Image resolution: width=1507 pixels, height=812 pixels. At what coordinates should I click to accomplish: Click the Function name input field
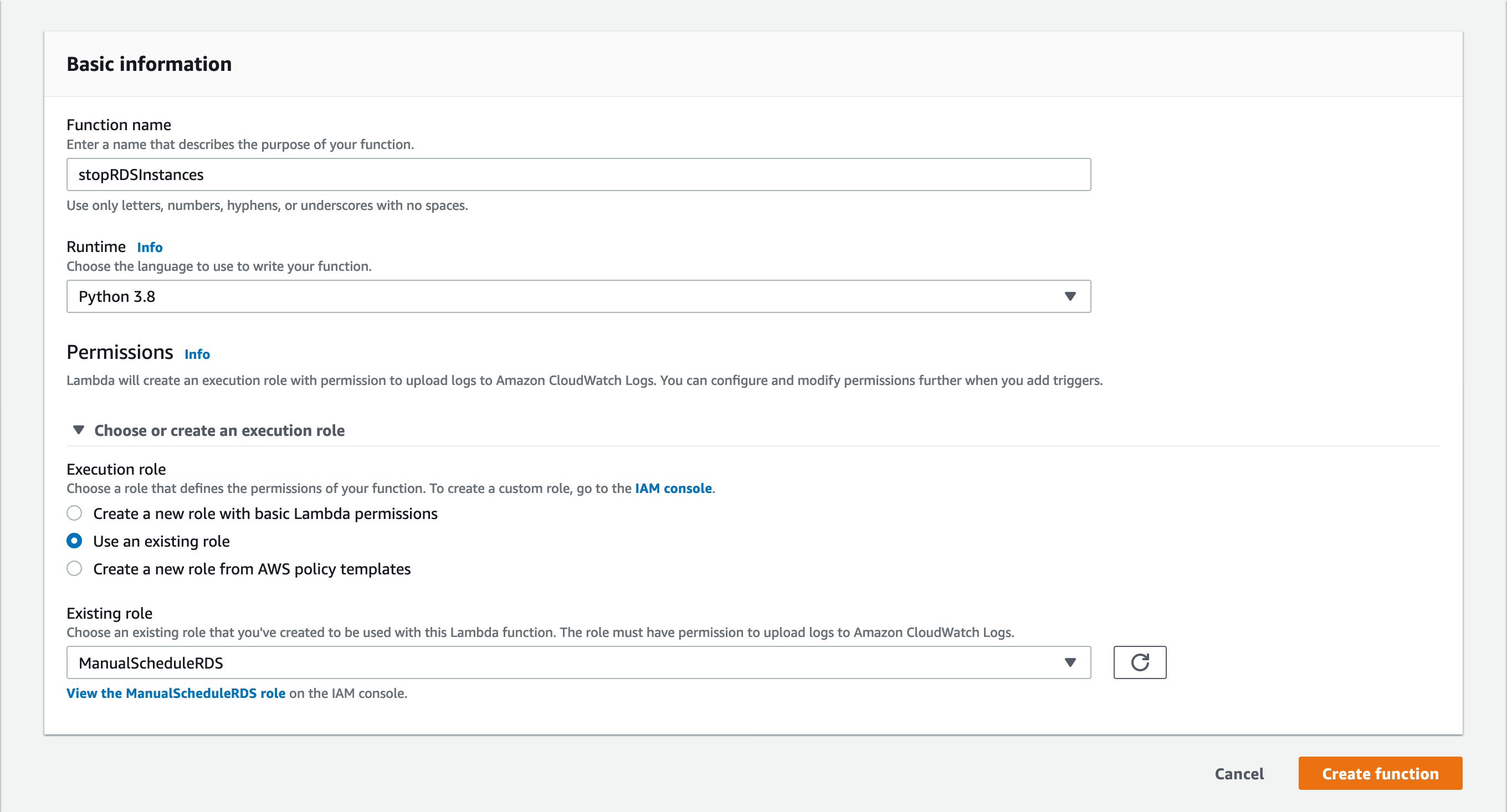tap(578, 174)
